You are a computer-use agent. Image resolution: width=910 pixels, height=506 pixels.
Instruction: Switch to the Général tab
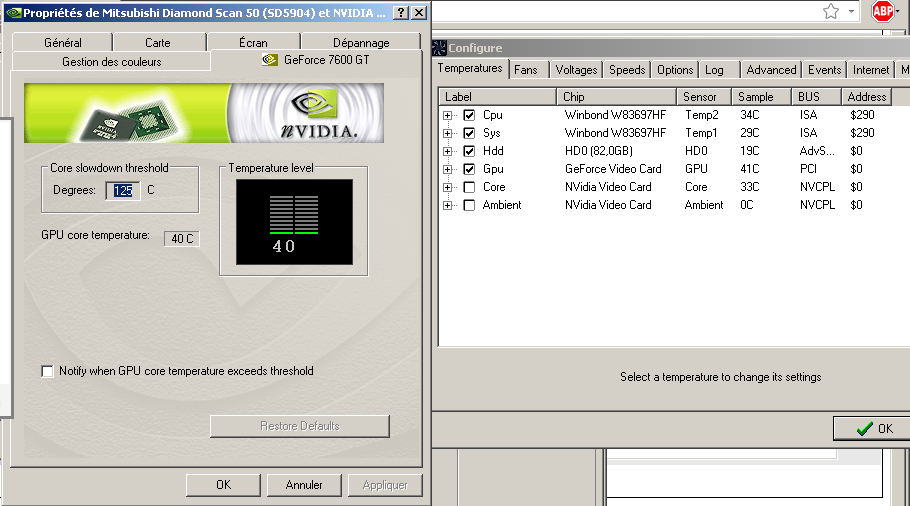tap(63, 42)
